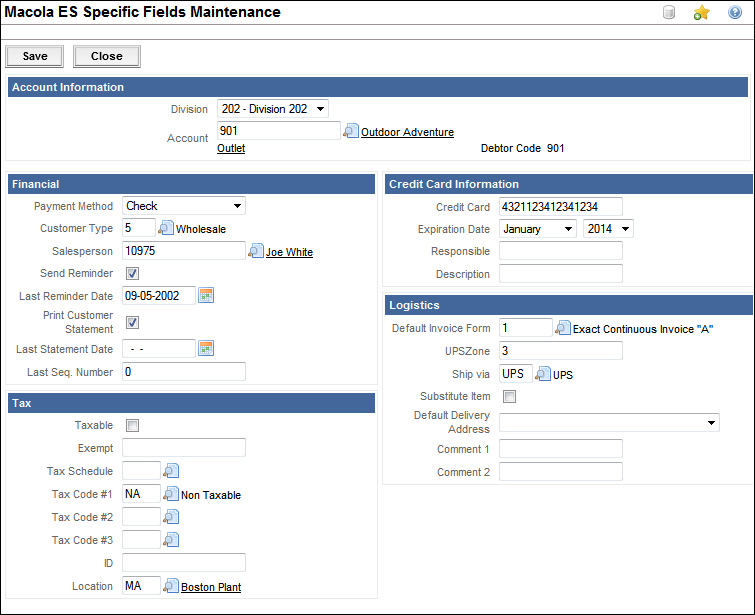Open the help question mark icon
Viewport: 755px width, 615px height.
click(735, 13)
